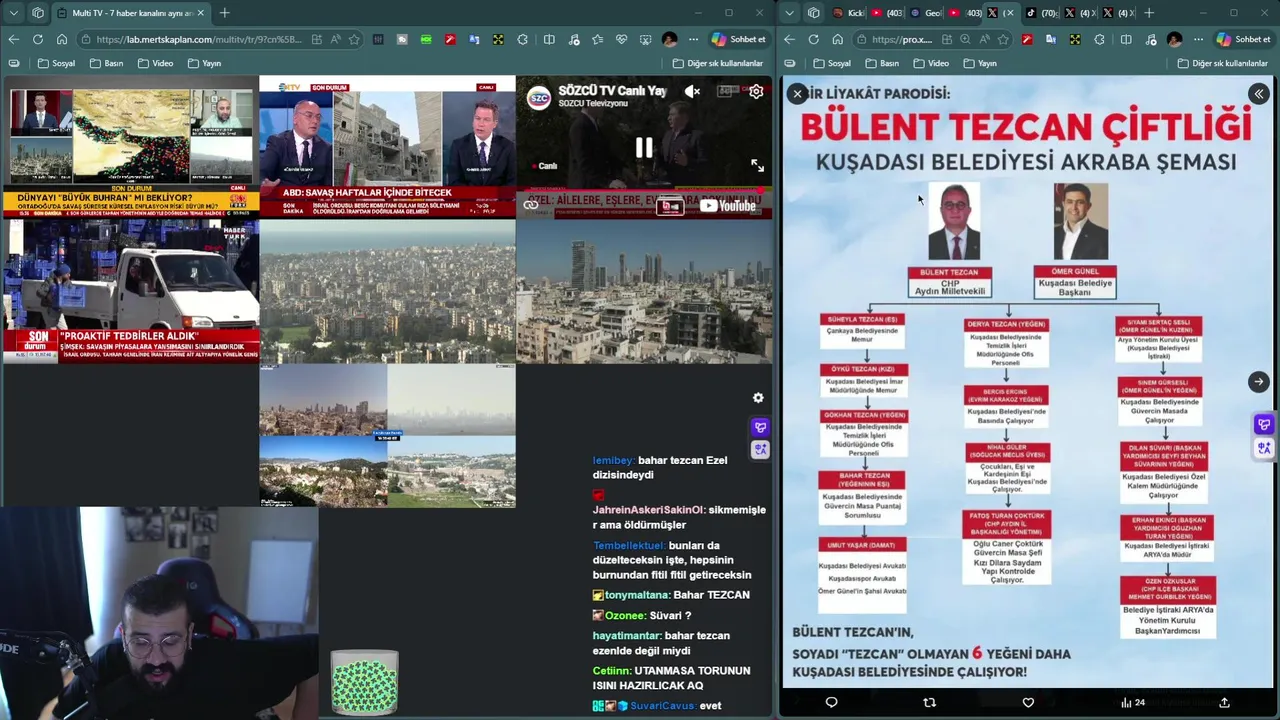The height and width of the screenshot is (720, 1280).
Task: Copy link icon on SÖZCÜ player
Action: click(531, 205)
